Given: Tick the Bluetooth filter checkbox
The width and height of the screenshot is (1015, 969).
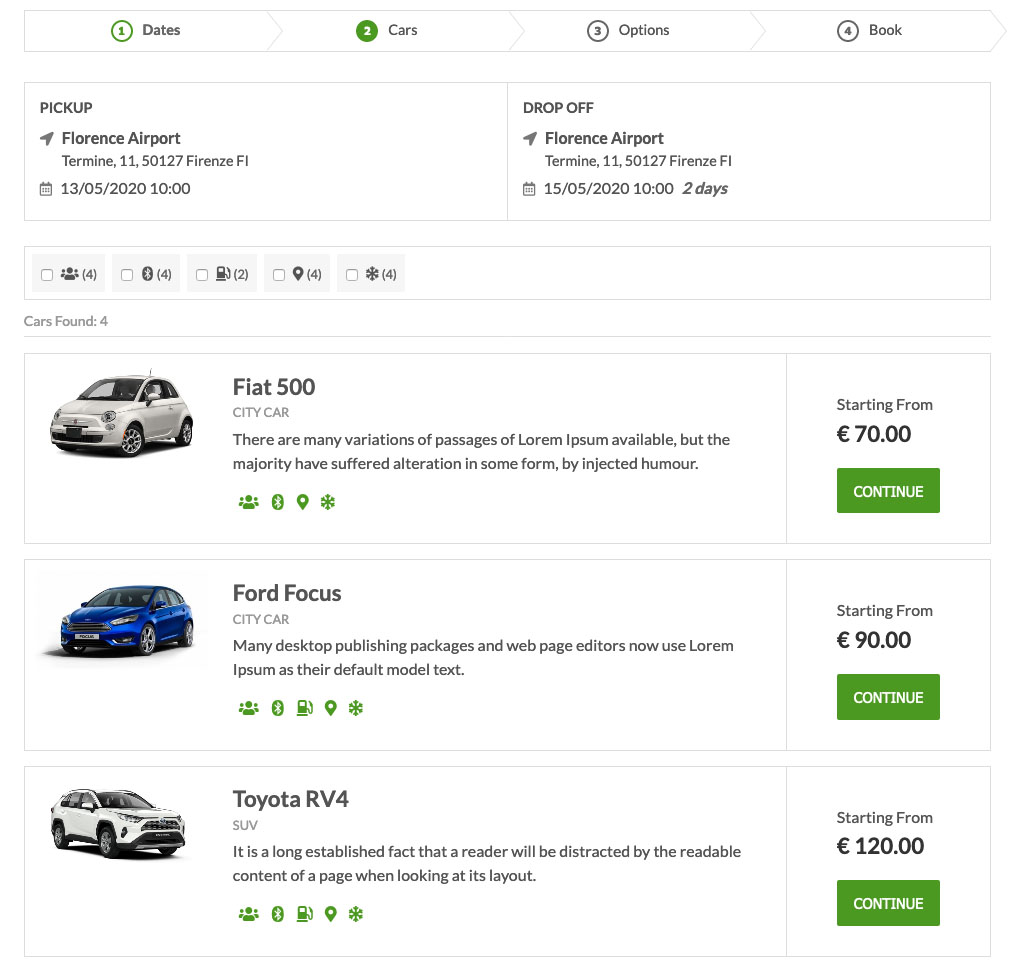Looking at the screenshot, I should [x=127, y=275].
